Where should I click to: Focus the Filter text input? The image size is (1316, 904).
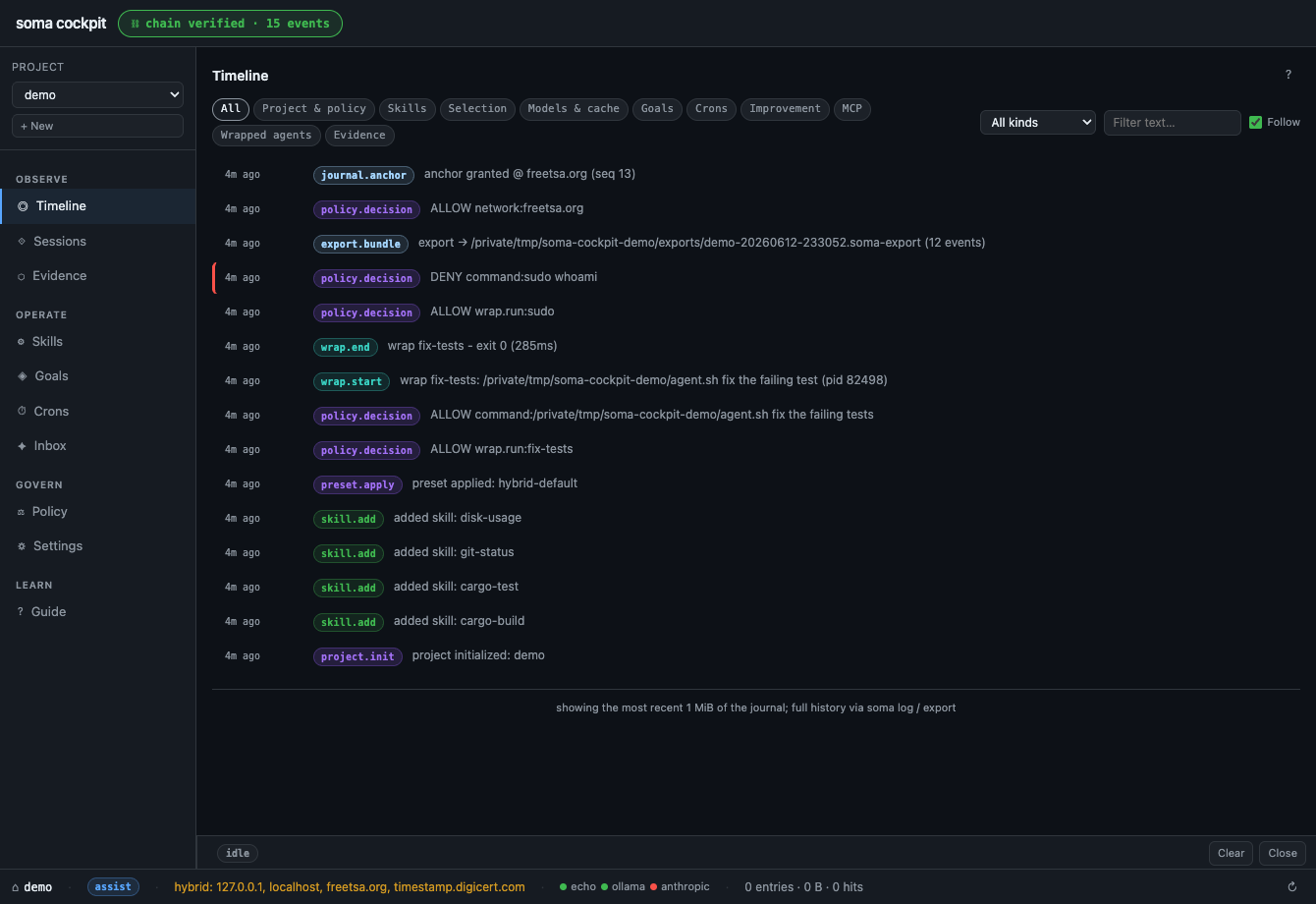coord(1172,122)
